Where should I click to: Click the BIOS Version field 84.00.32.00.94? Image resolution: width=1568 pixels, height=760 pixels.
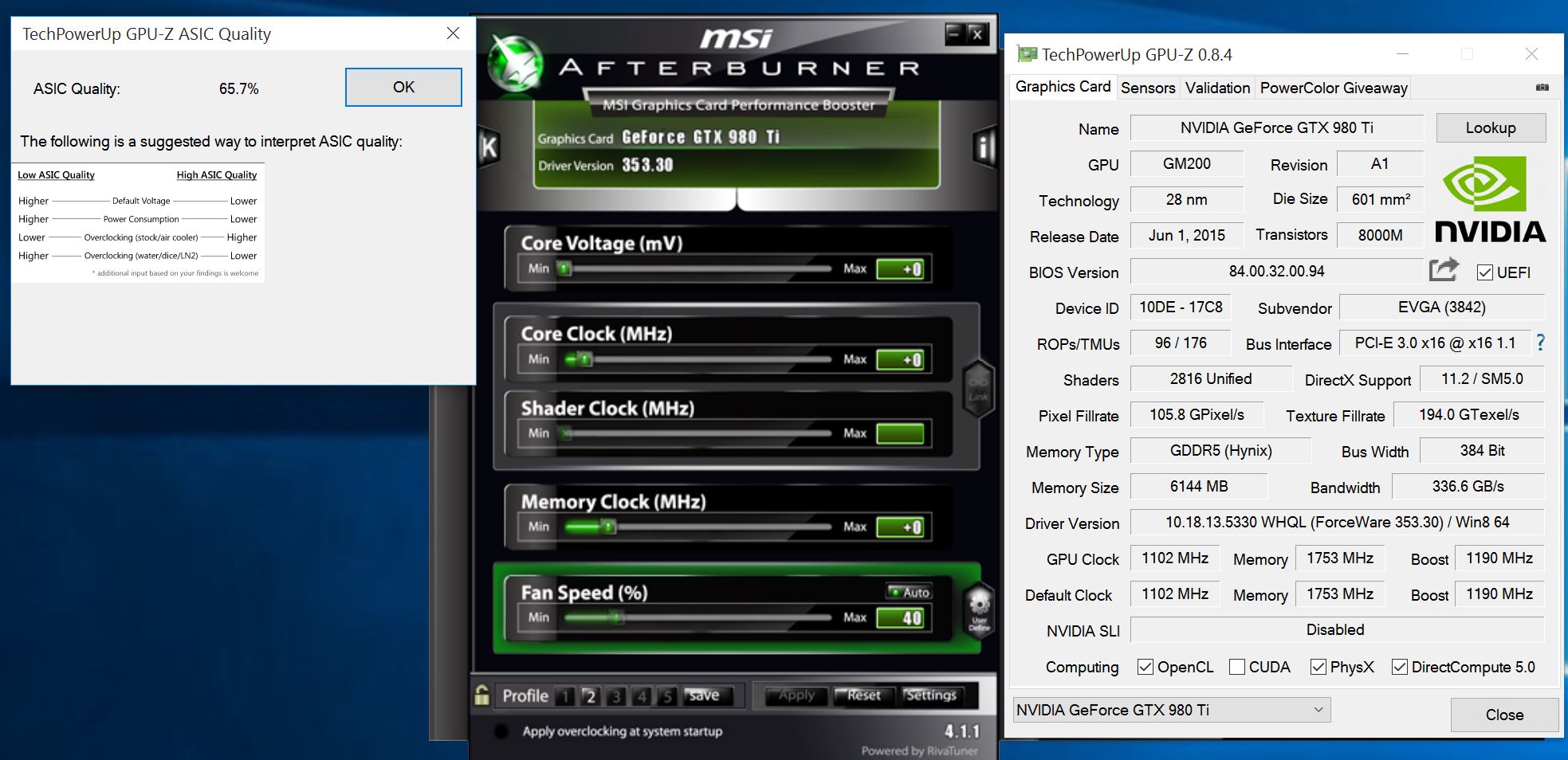[1277, 271]
